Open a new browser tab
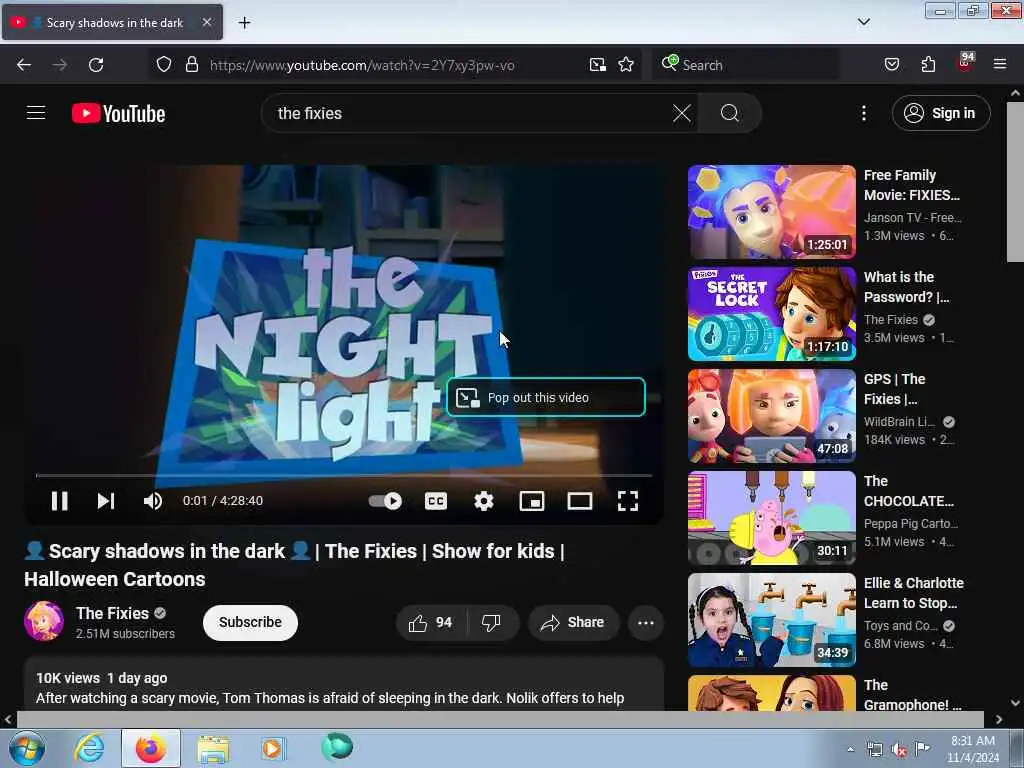The image size is (1024, 768). coord(244,23)
